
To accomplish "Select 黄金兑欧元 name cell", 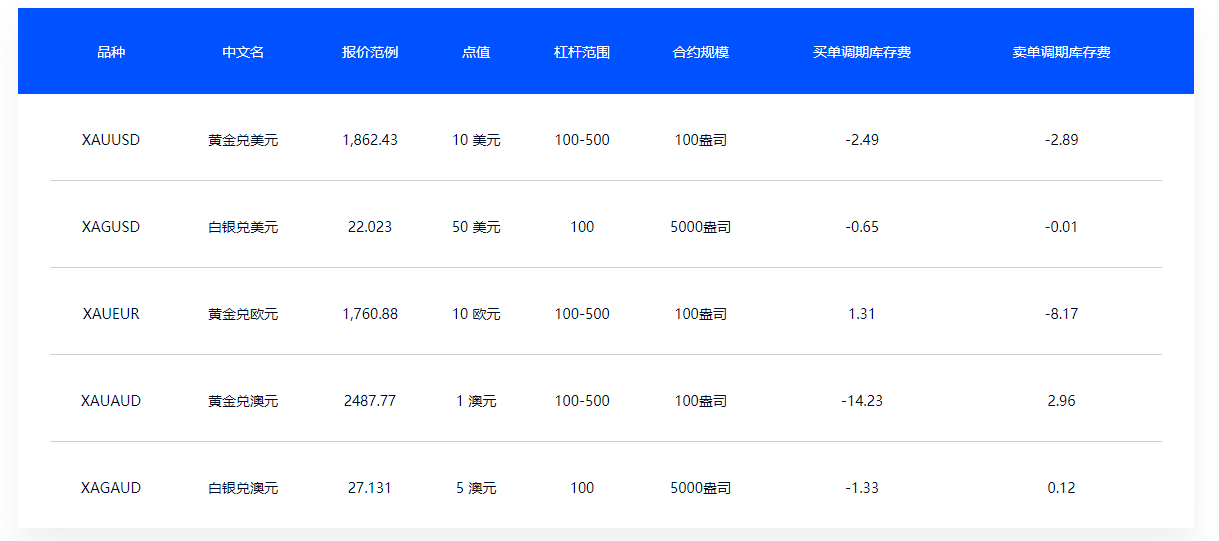I will point(243,314).
